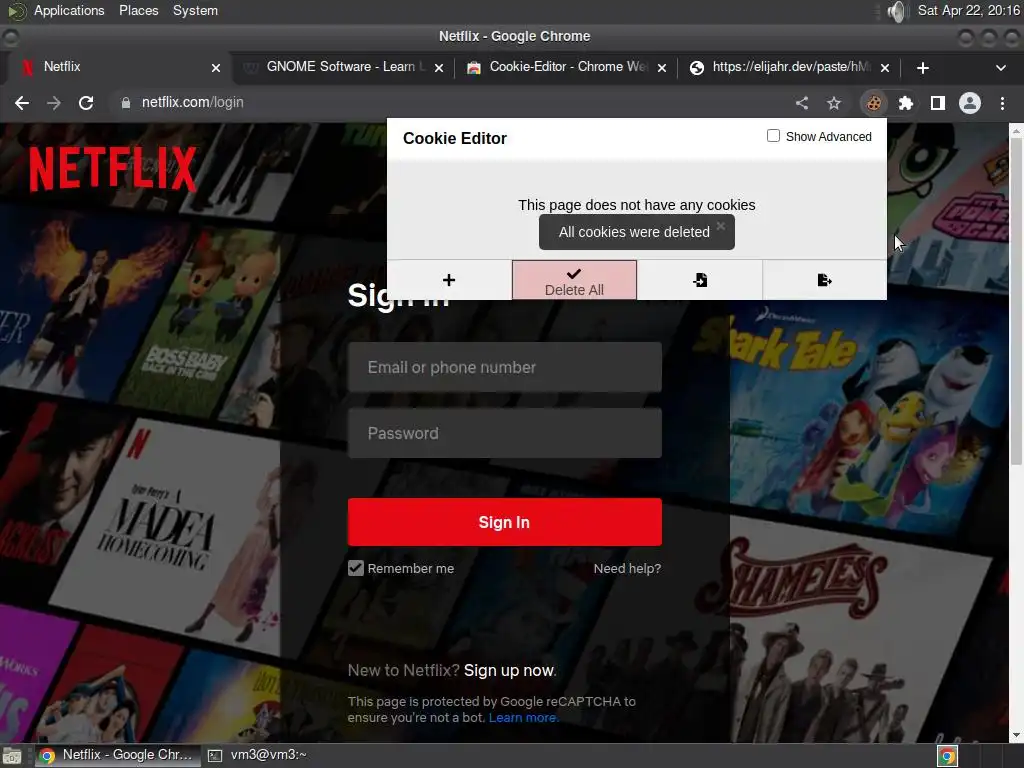Expand the Chrome tab search dropdown
Image resolution: width=1024 pixels, height=768 pixels.
coord(1000,67)
